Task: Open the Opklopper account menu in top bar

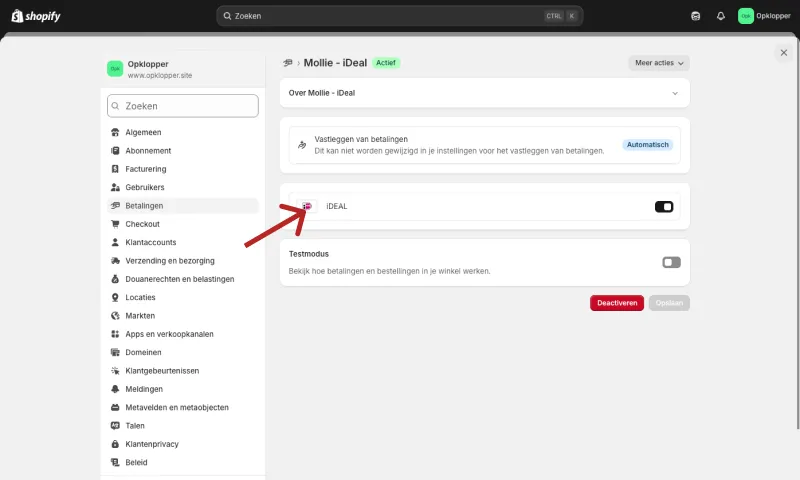Action: (764, 16)
